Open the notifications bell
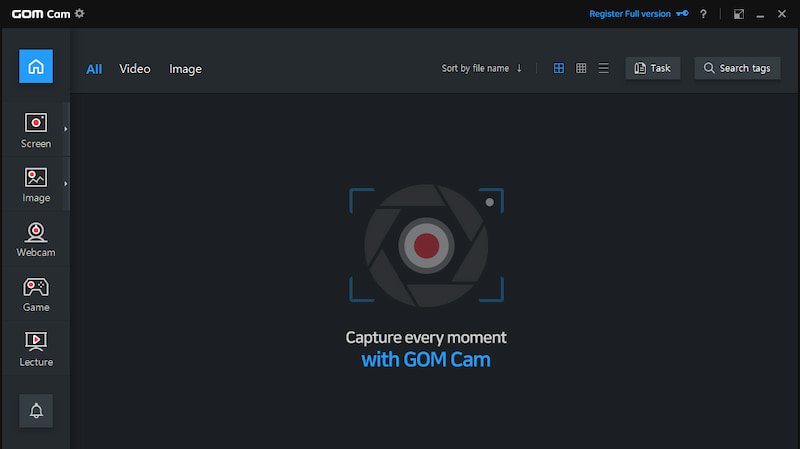Image resolution: width=800 pixels, height=449 pixels. [36, 410]
